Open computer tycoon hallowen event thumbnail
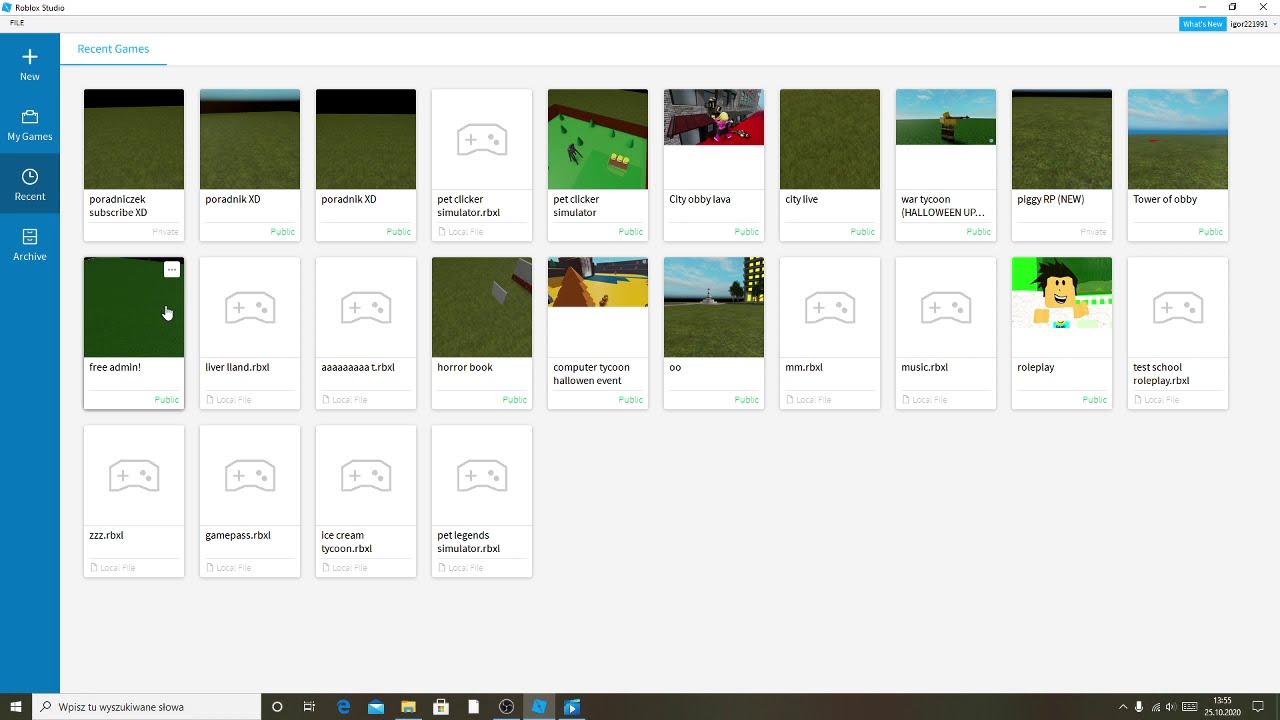Viewport: 1280px width, 720px height. [x=598, y=282]
